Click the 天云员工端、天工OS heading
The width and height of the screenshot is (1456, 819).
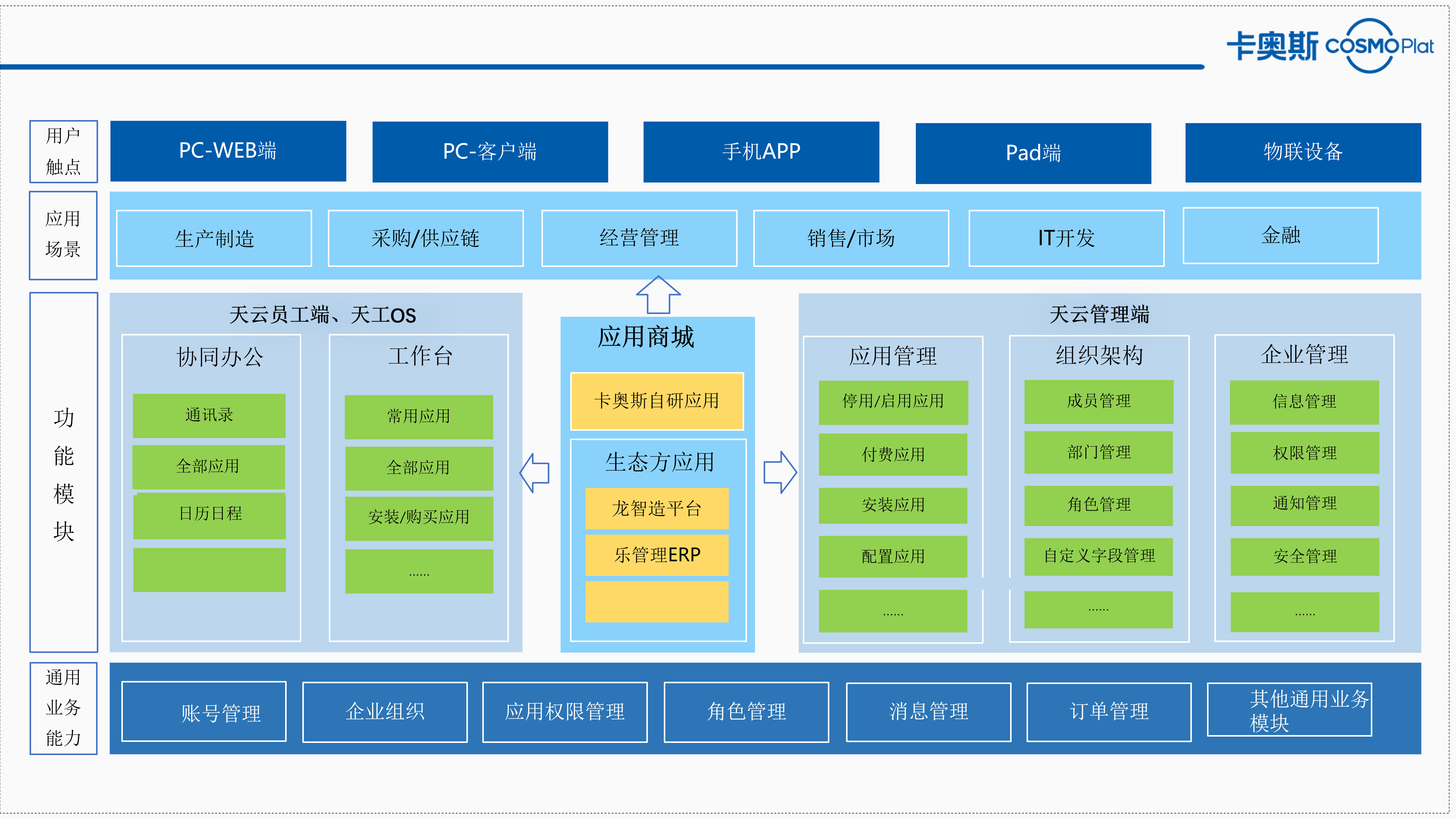coord(322,315)
